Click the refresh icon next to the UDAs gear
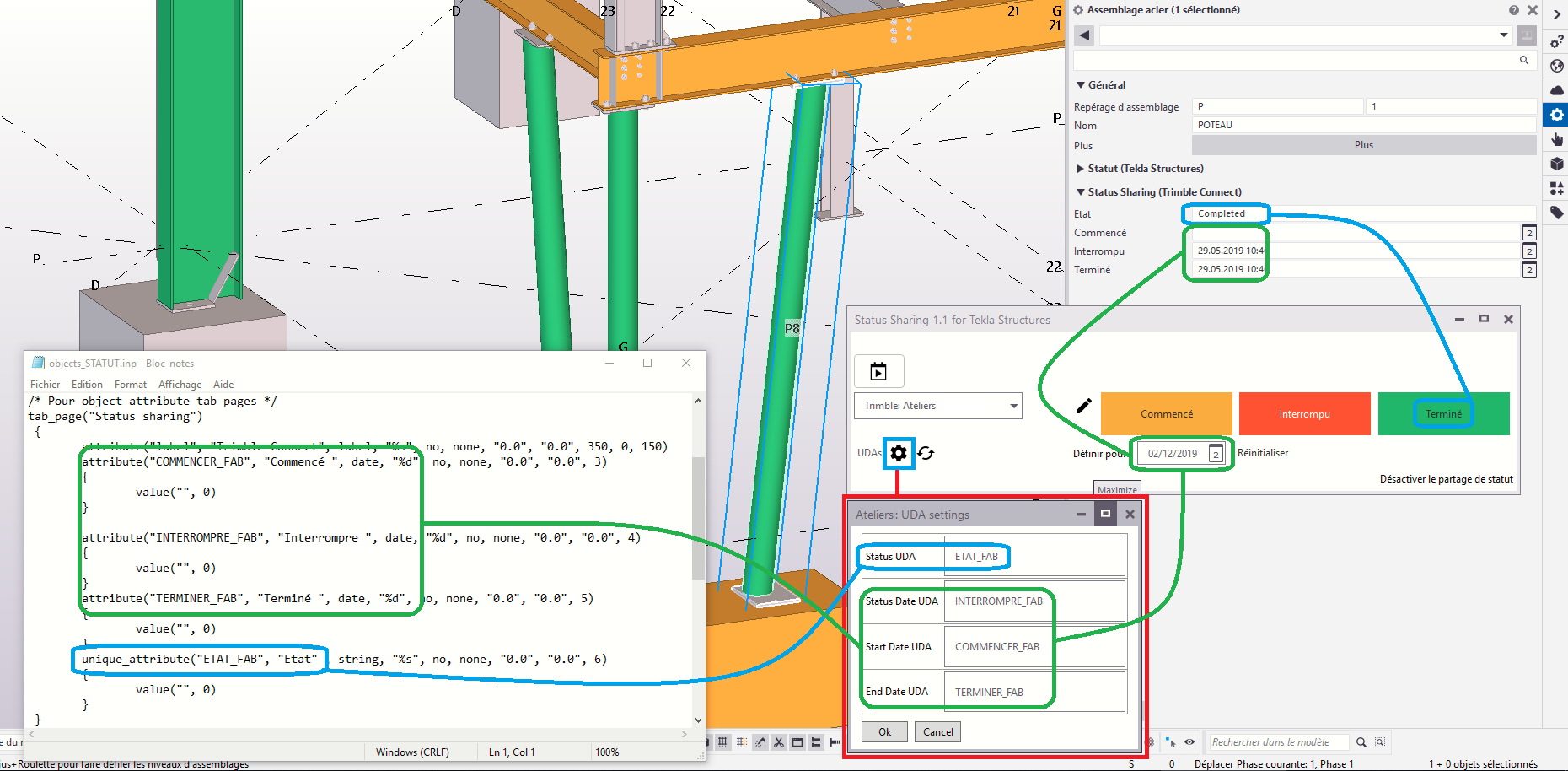Image resolution: width=1568 pixels, height=771 pixels. click(x=926, y=453)
